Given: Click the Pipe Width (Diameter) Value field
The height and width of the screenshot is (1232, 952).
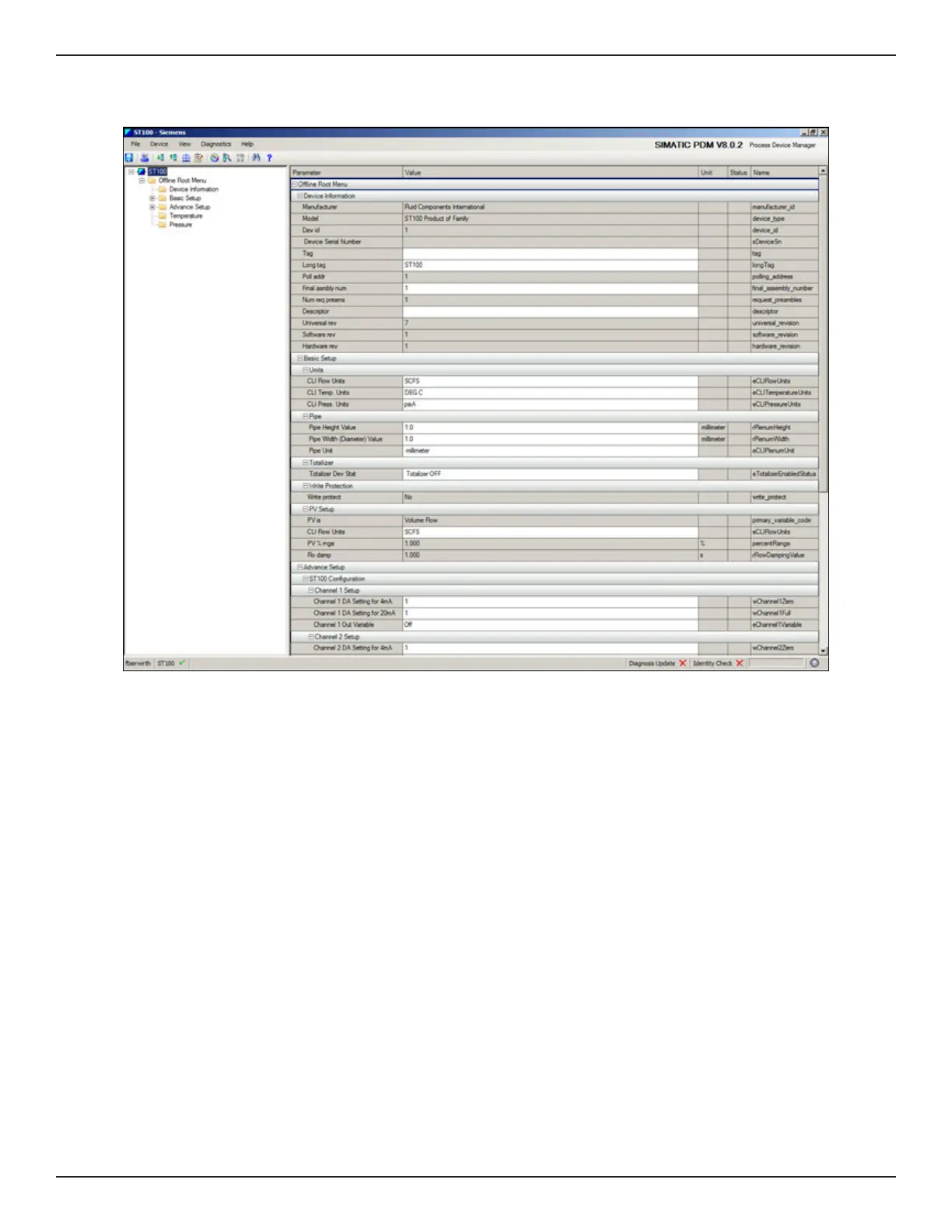Looking at the screenshot, I should [550, 439].
